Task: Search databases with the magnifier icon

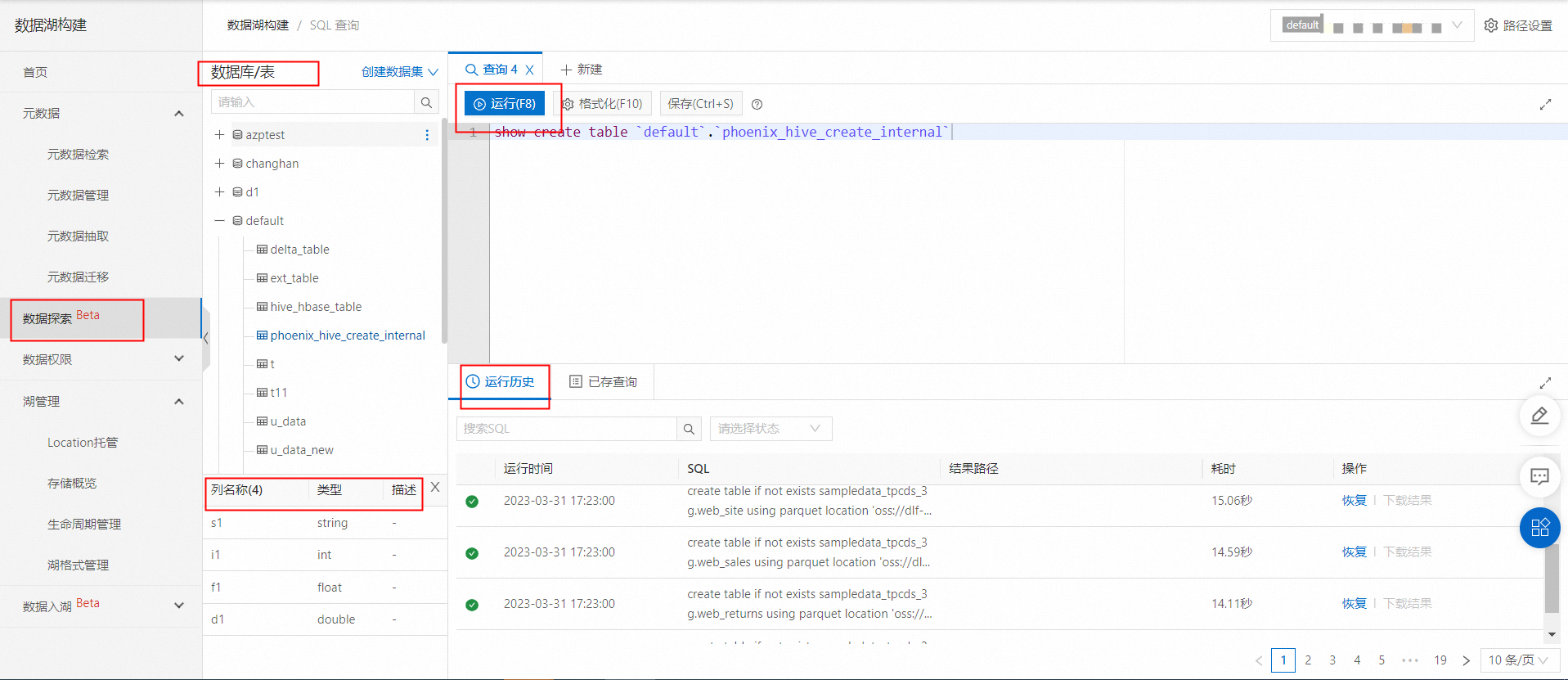Action: click(426, 102)
